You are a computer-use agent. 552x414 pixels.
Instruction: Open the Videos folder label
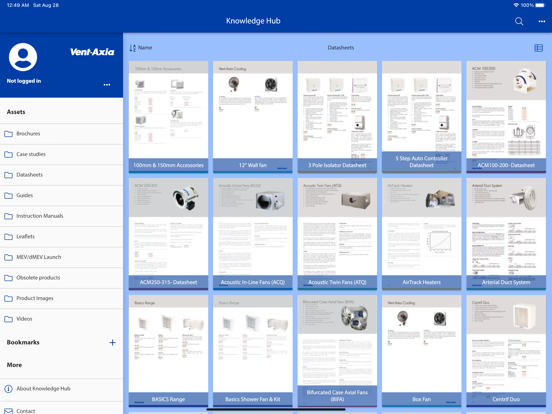[x=24, y=319]
